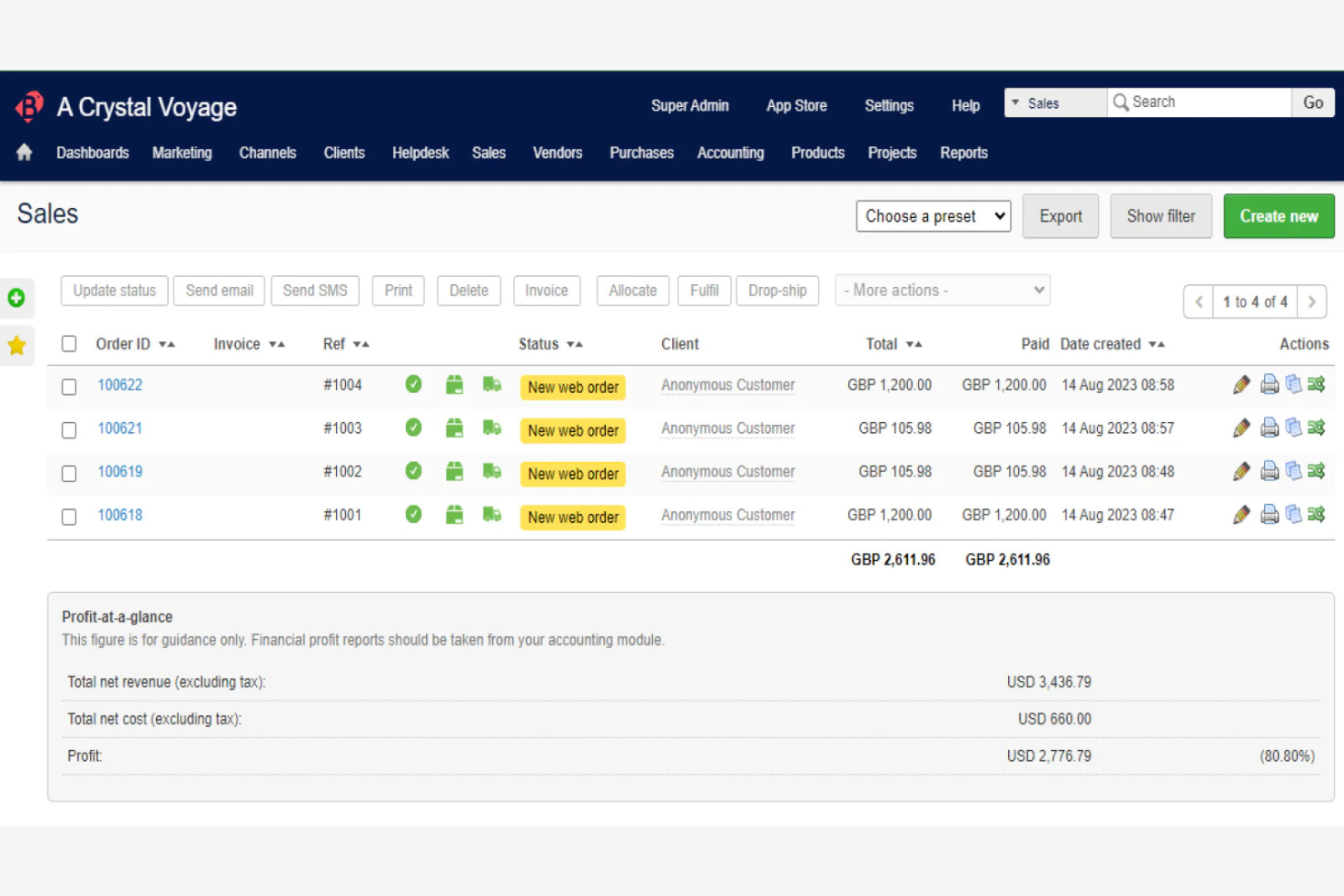
Task: Open the green plus icon in left sidebar
Action: [17, 298]
